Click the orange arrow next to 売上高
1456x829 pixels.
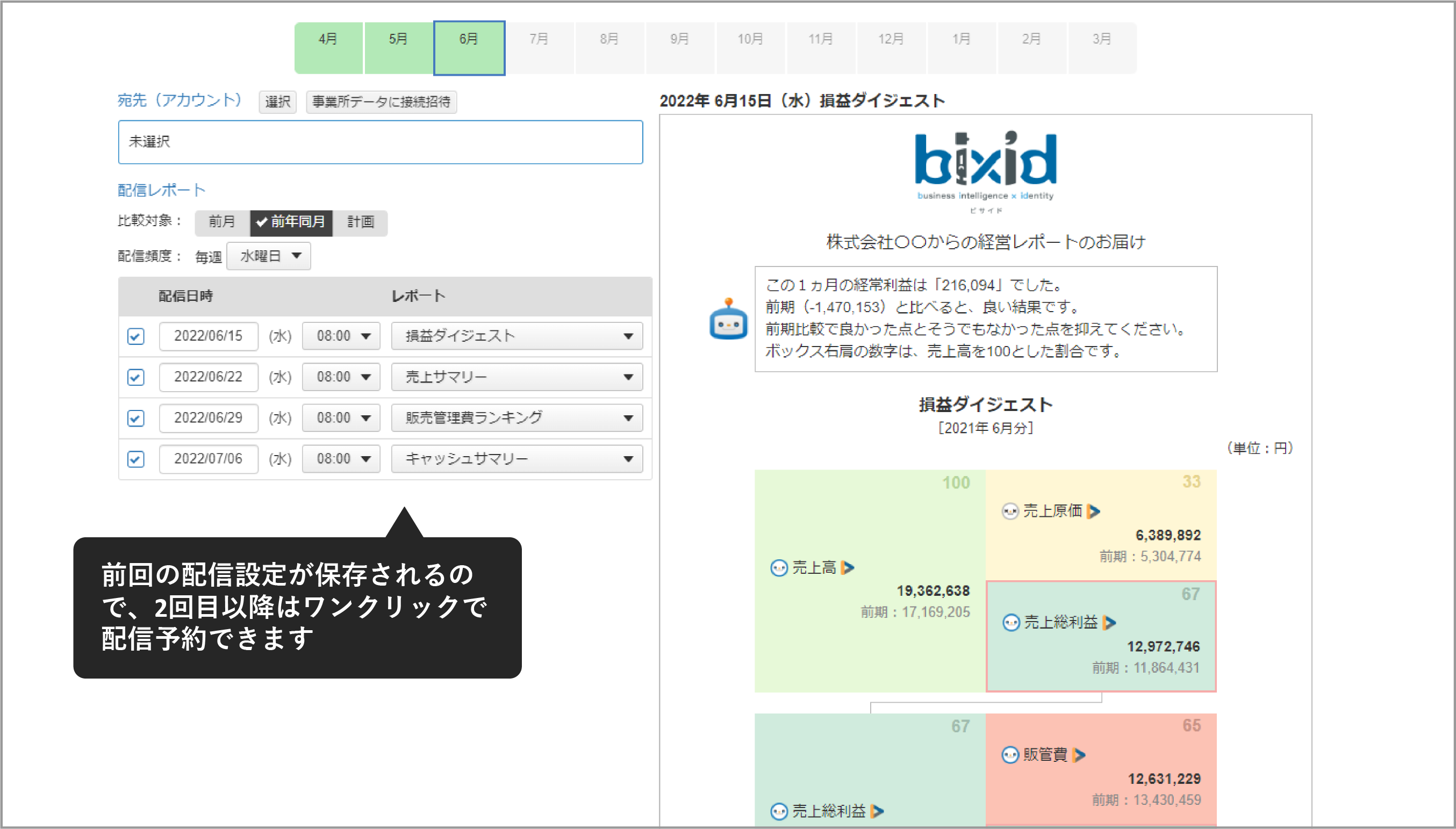pyautogui.click(x=847, y=567)
